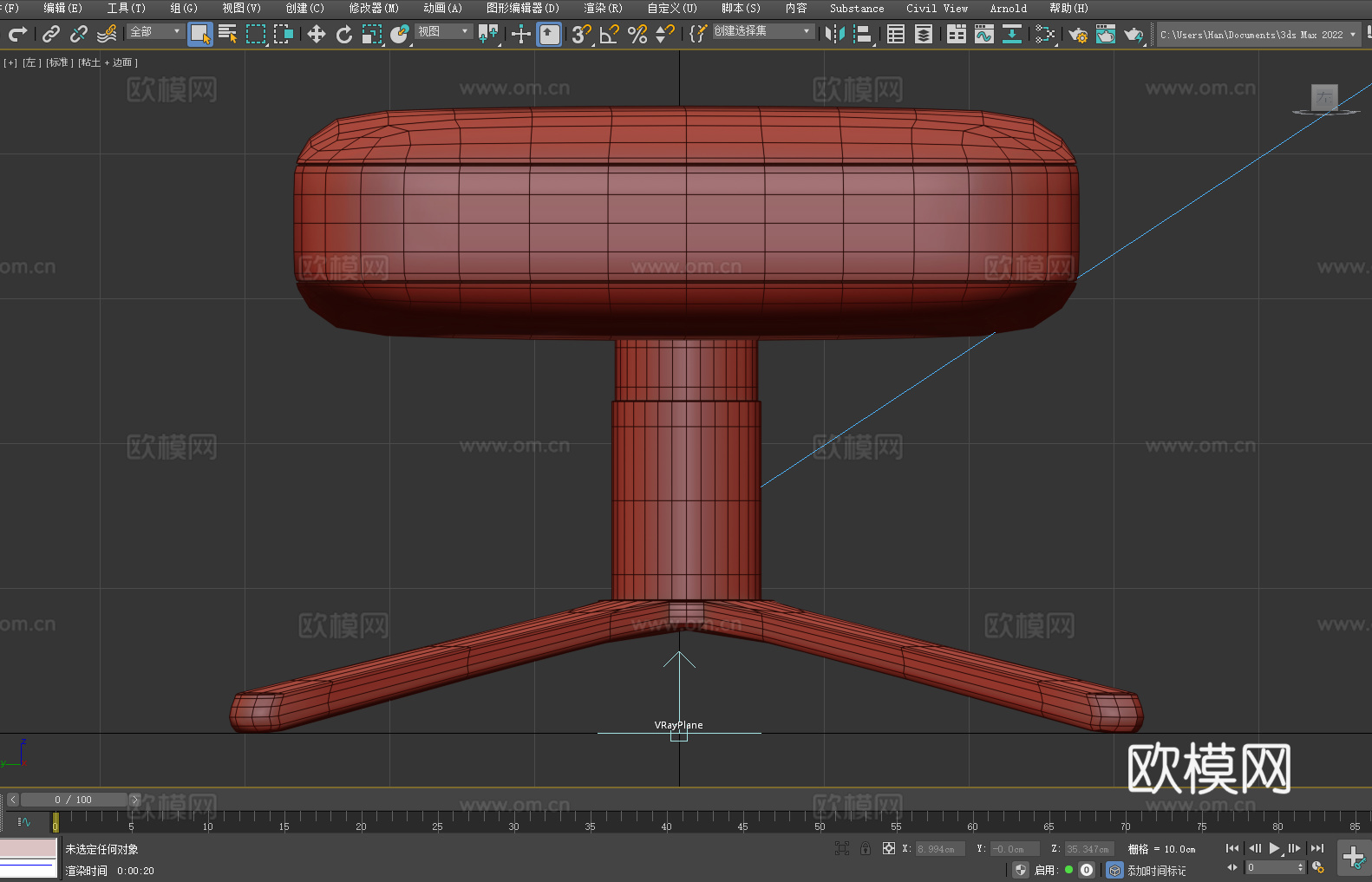Choose rectangular selection region tool
This screenshot has width=1372, height=882.
[256, 34]
